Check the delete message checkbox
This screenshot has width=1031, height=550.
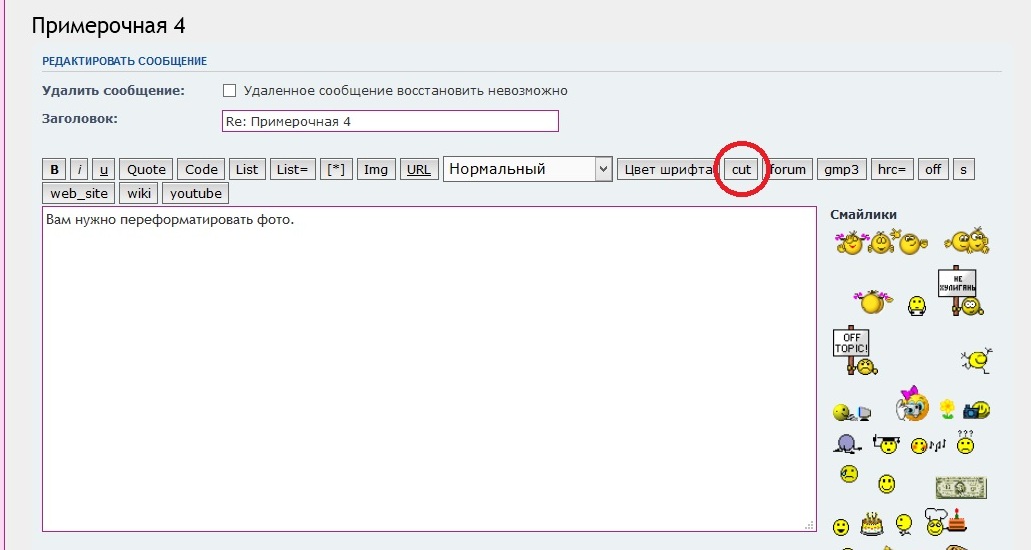[x=229, y=91]
